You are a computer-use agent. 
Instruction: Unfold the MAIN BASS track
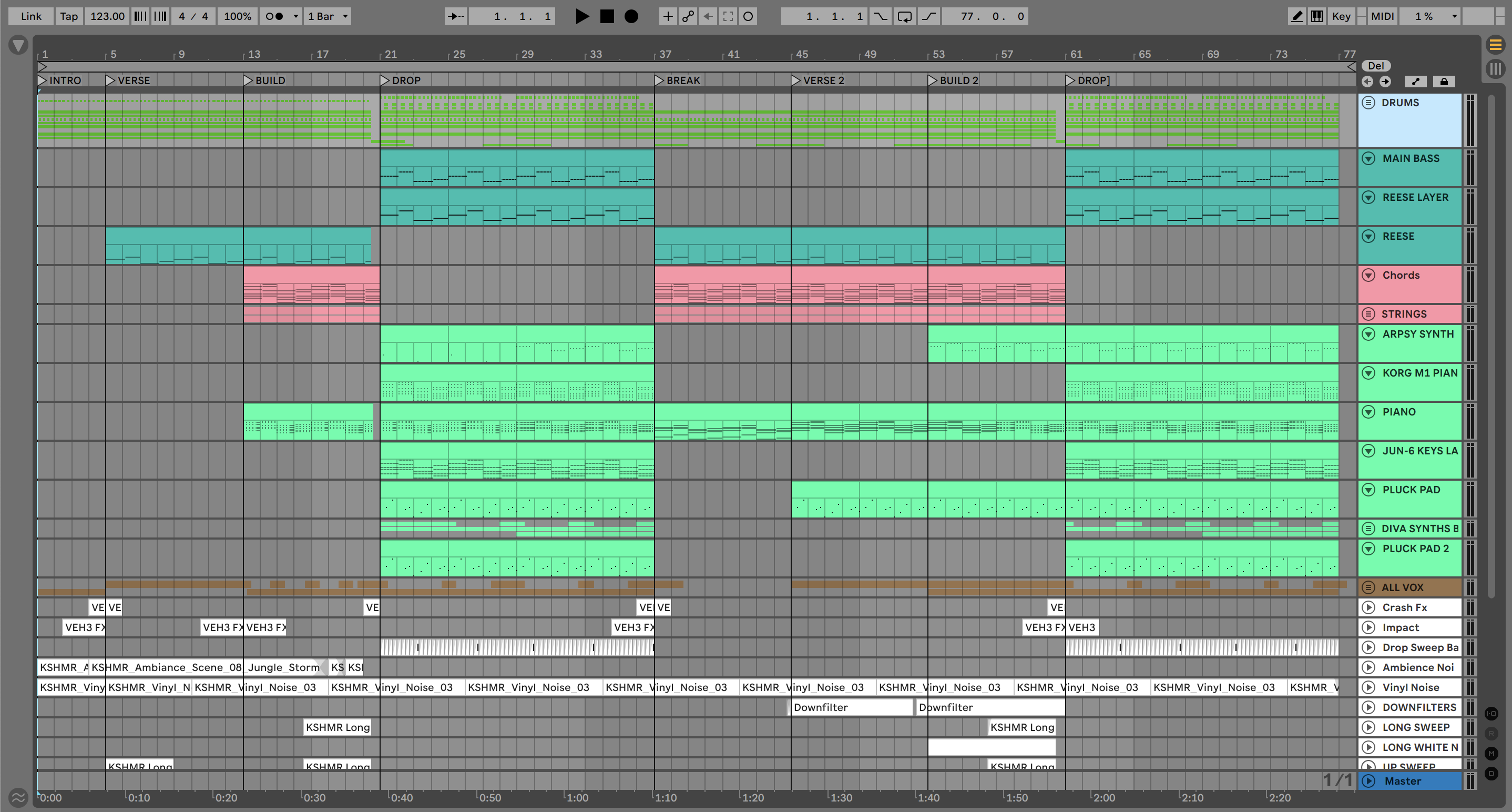[x=1368, y=158]
